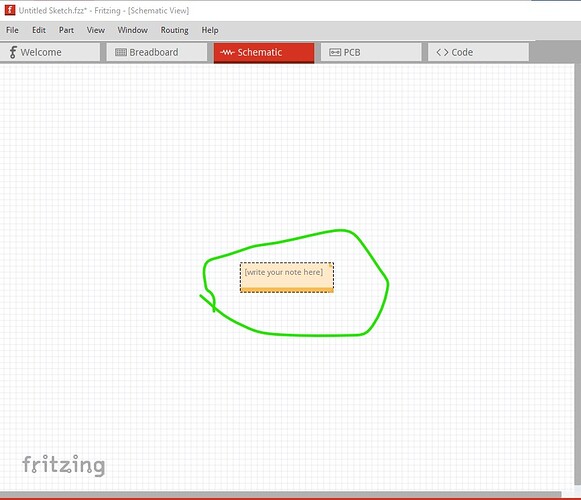Switch to the Code view tab
Screen dimensions: 581x500
click(x=478, y=52)
